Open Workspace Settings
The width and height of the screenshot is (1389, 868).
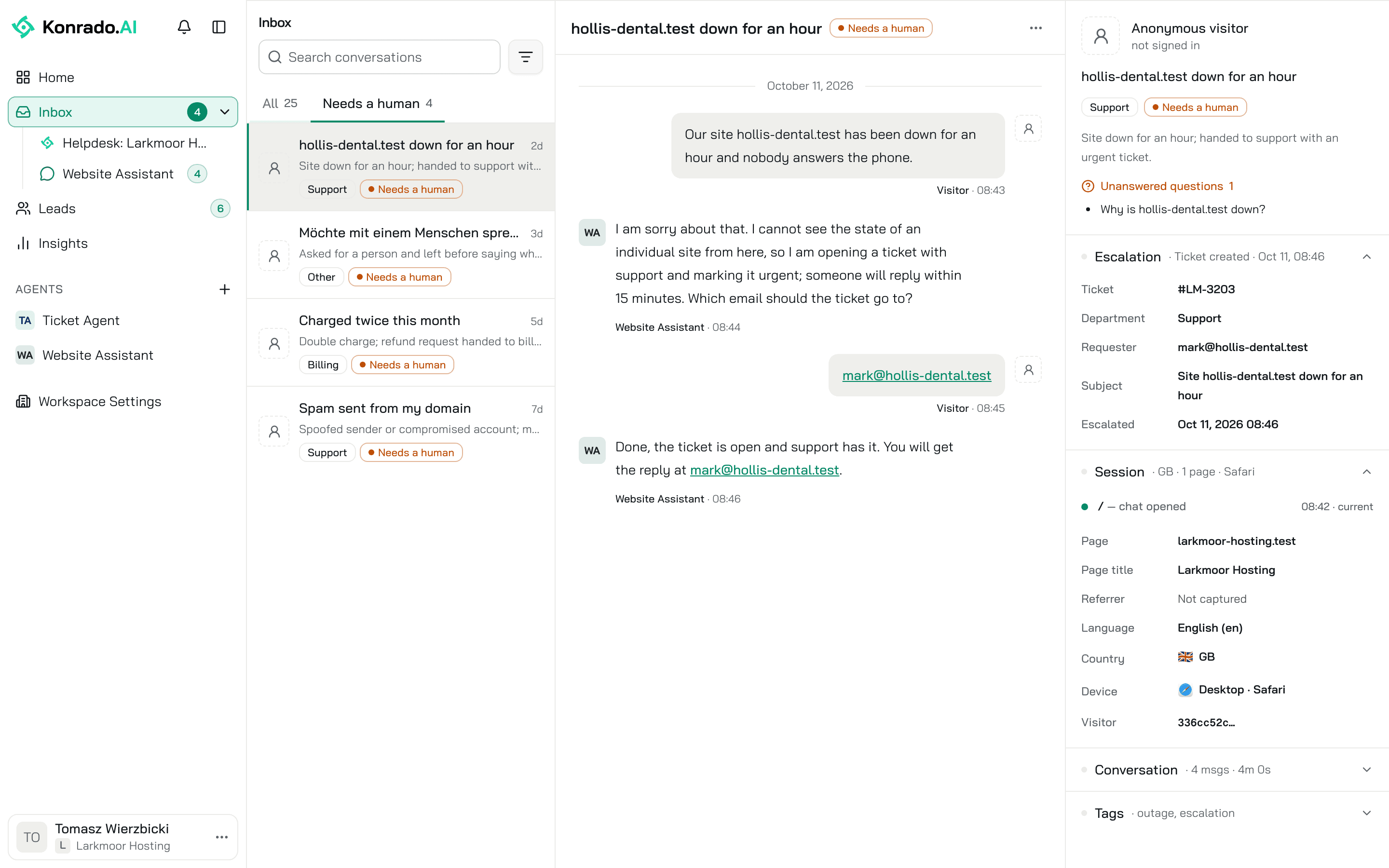click(123, 401)
